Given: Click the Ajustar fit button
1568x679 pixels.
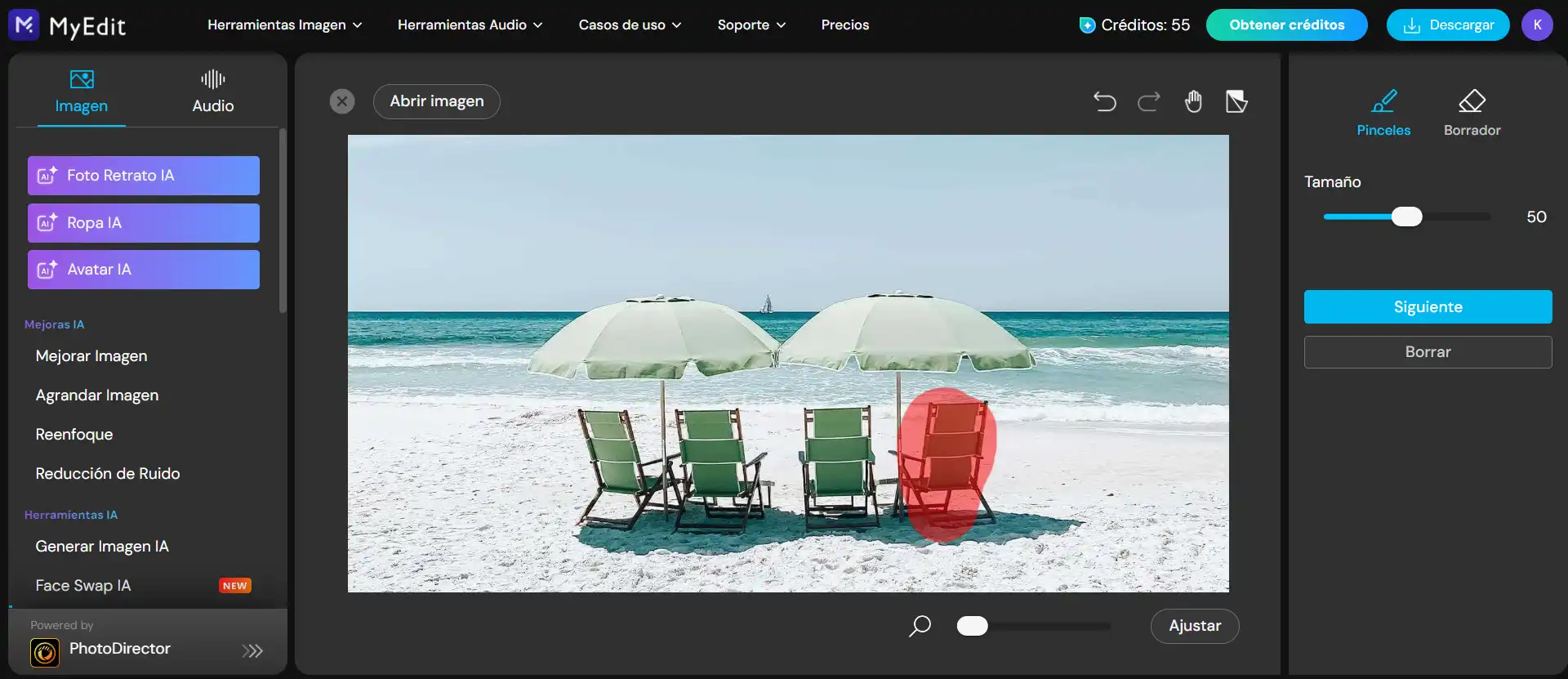Looking at the screenshot, I should [x=1195, y=626].
